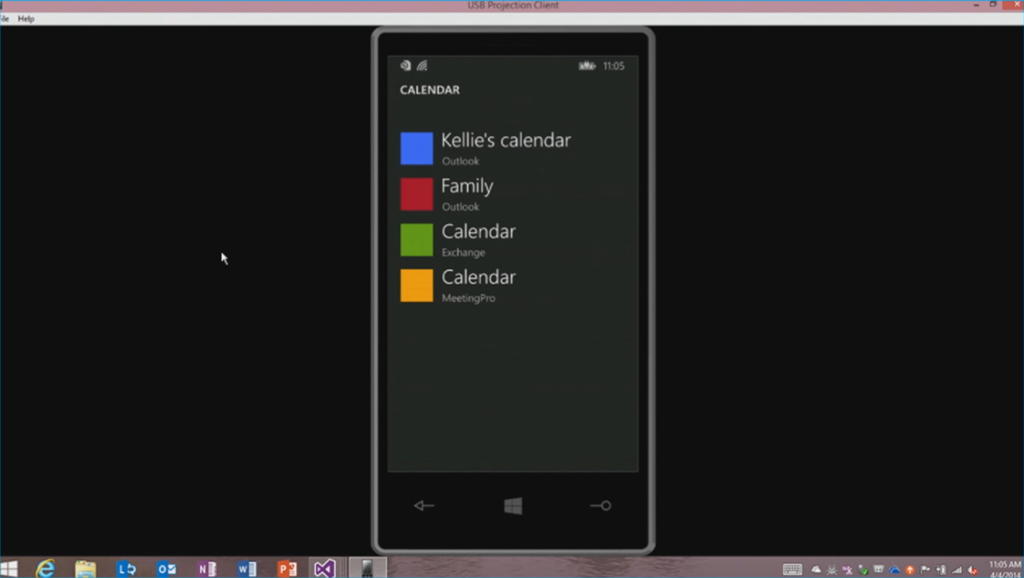Click the OneNote clipper tray icon
1024x578 pixels.
[x=848, y=570]
